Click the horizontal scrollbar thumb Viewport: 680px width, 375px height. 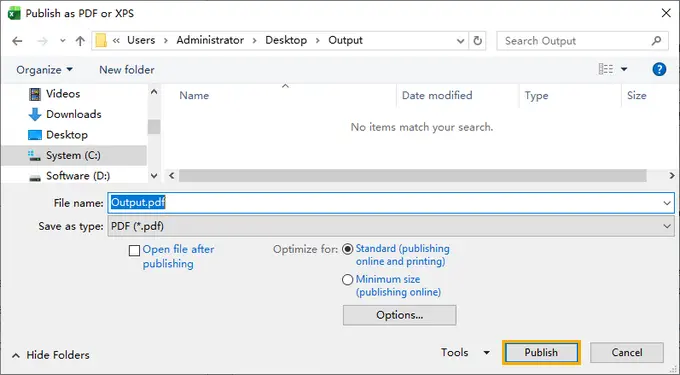412,176
